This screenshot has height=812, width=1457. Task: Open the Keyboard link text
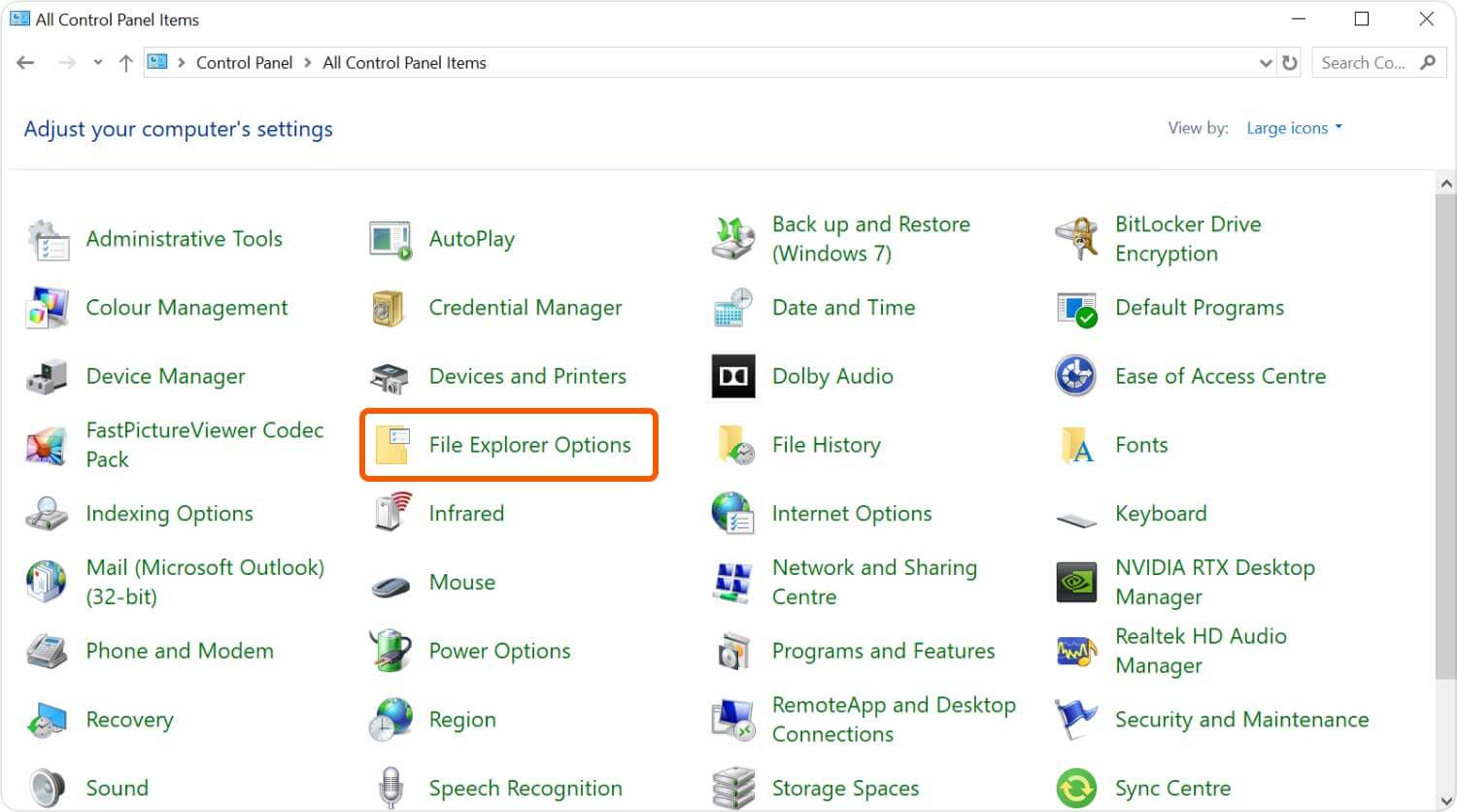1161,514
